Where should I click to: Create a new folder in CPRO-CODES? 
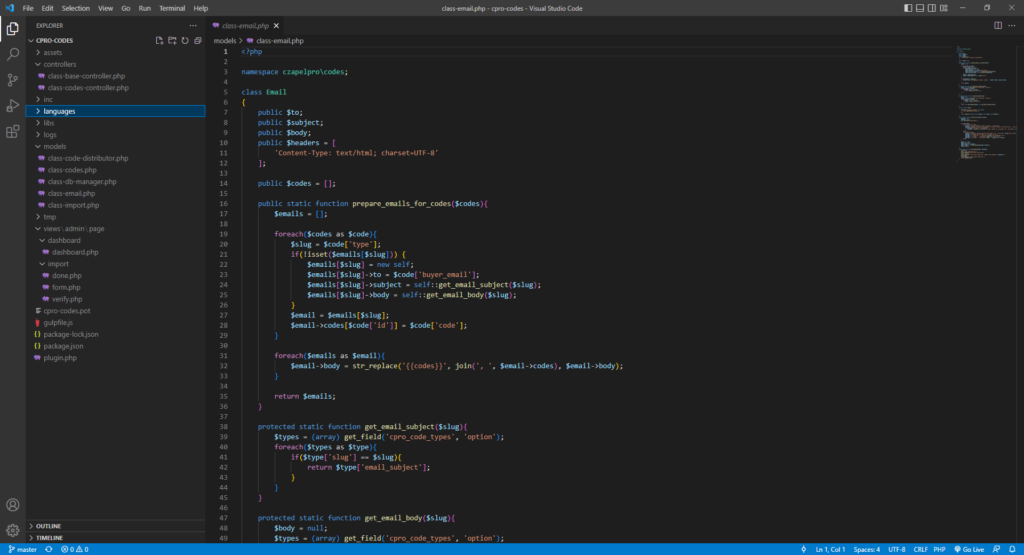pos(172,40)
